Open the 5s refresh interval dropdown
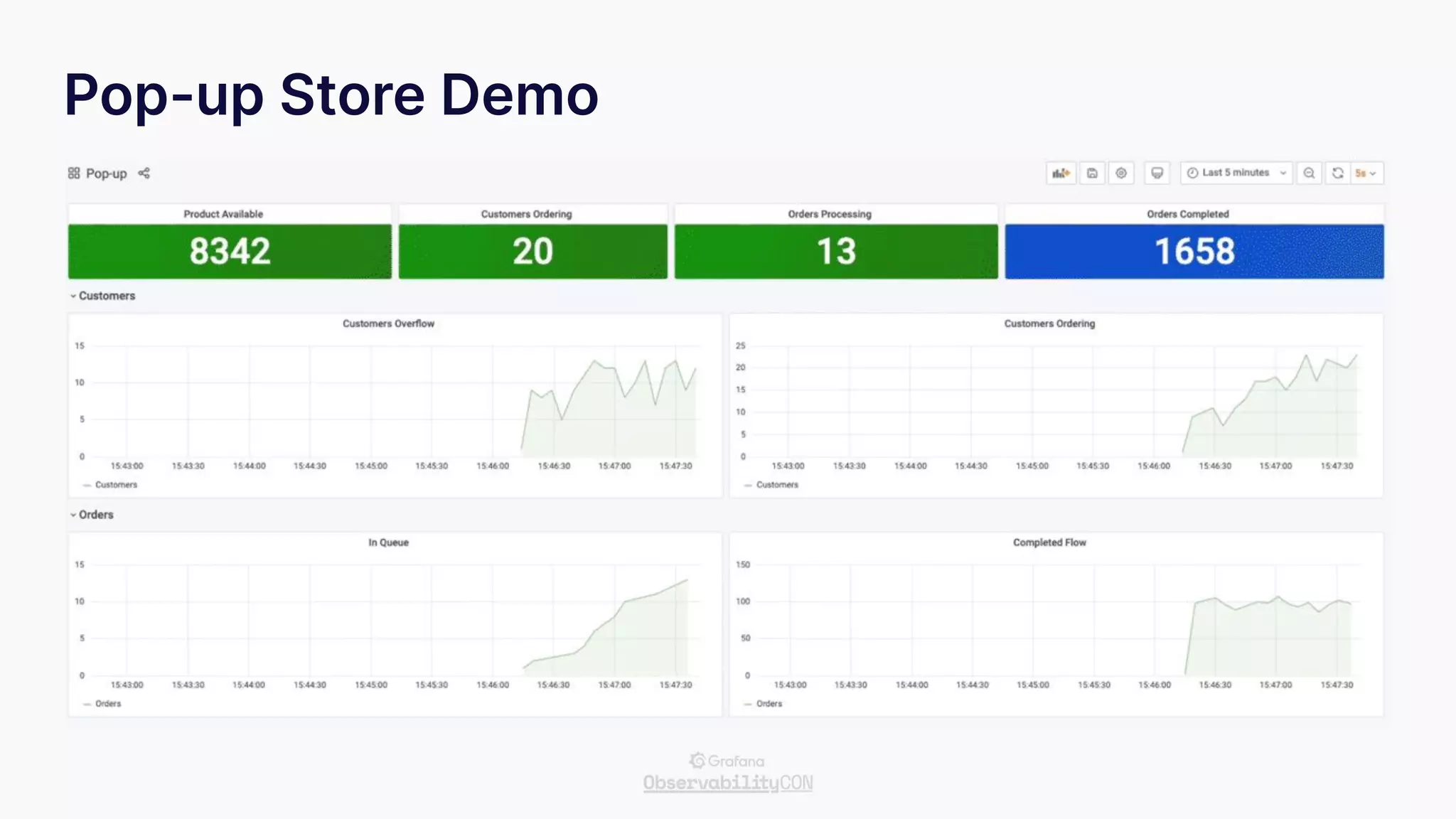This screenshot has width=1456, height=819. [1366, 173]
